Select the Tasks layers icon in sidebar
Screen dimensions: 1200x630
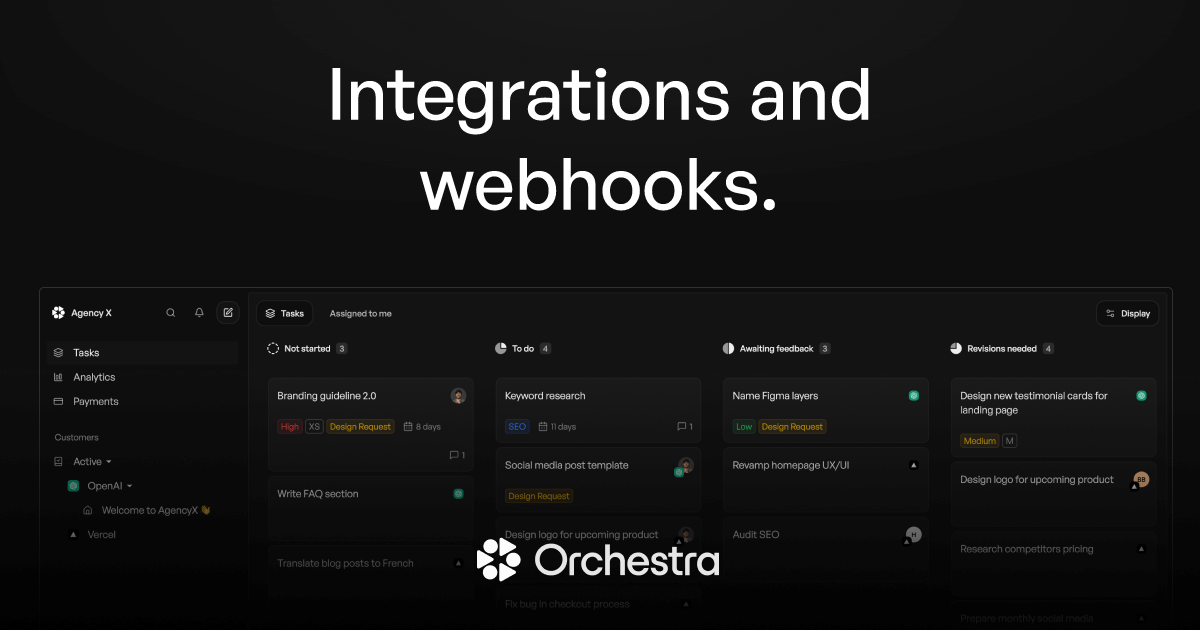click(57, 352)
